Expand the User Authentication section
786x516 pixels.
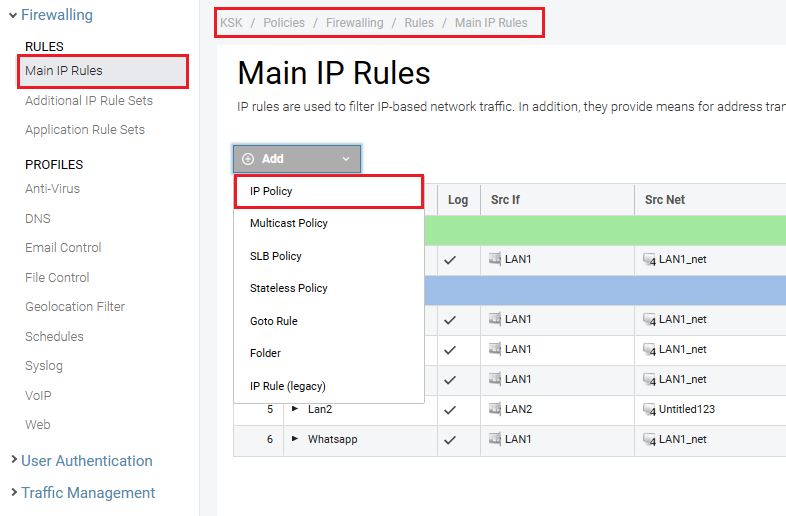(x=13, y=460)
